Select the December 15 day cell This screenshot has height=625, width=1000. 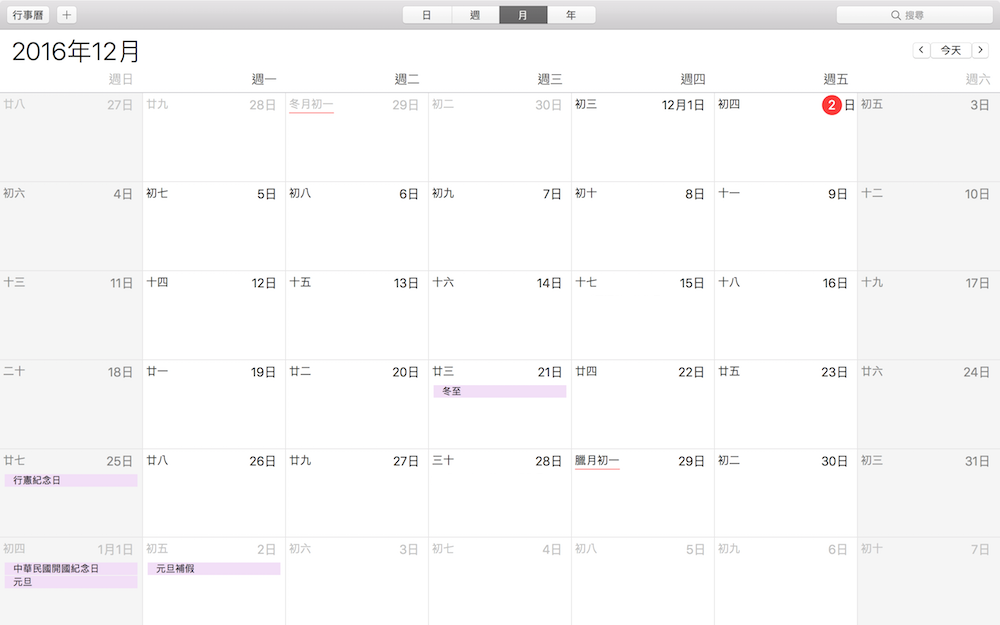(x=642, y=320)
